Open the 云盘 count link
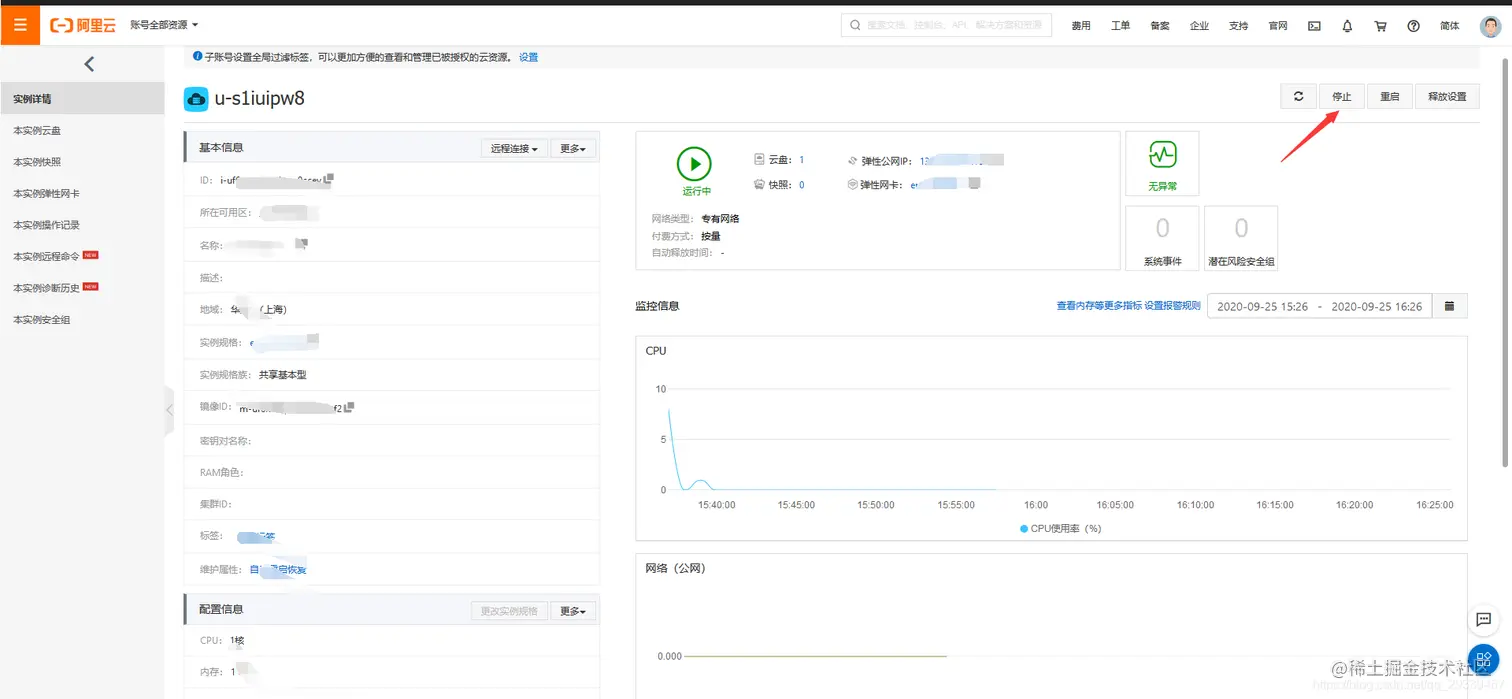The width and height of the screenshot is (1512, 699). pyautogui.click(x=801, y=160)
